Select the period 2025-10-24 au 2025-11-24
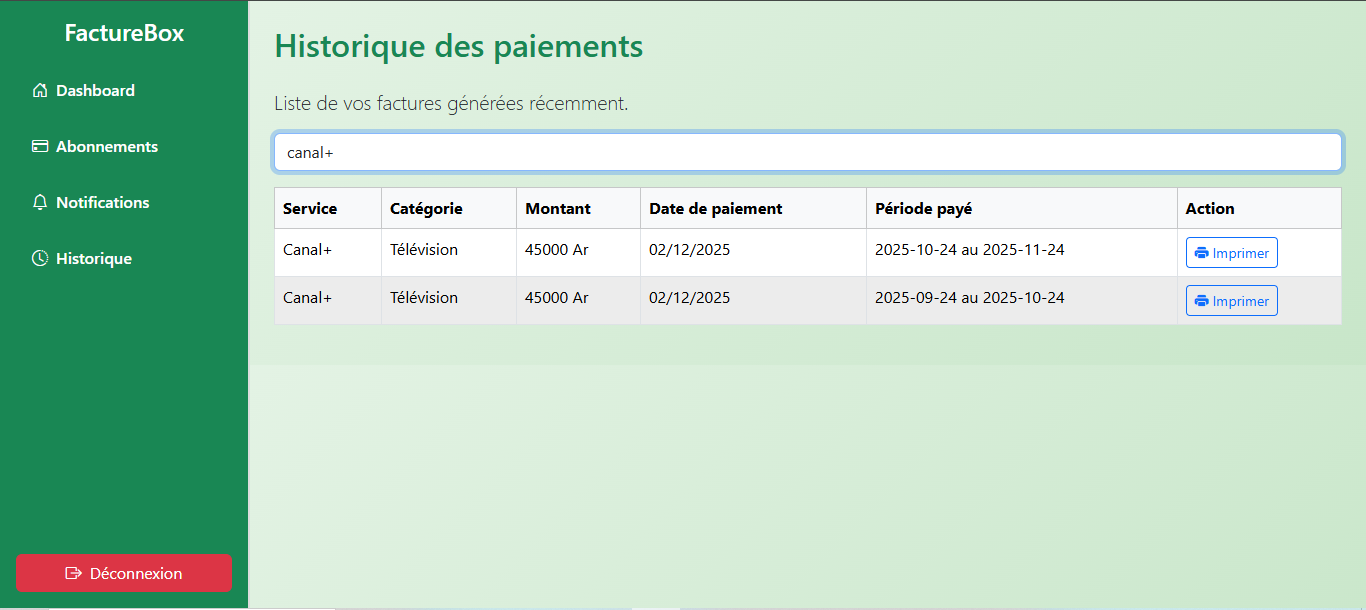 (x=970, y=250)
